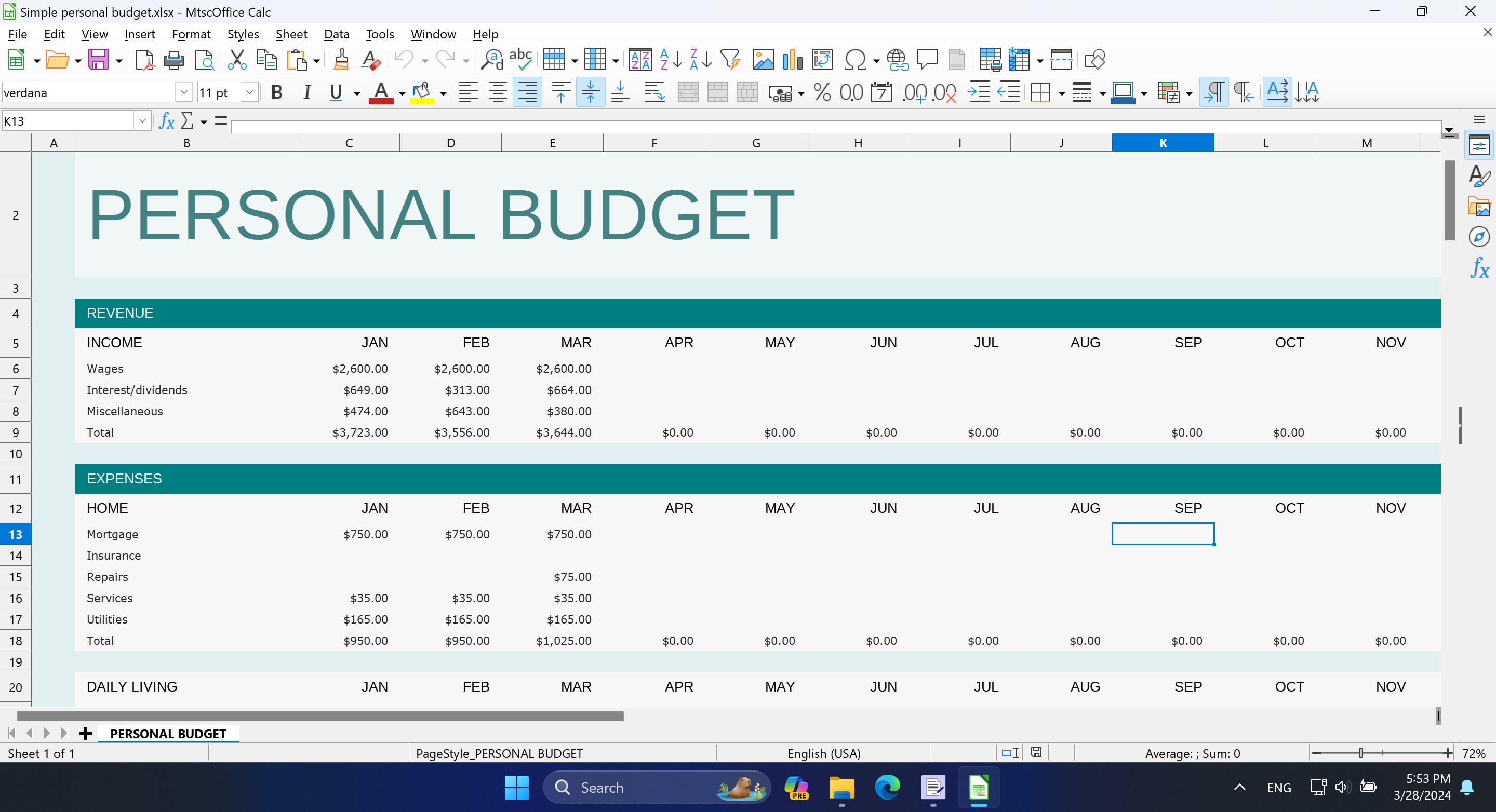This screenshot has height=812, width=1496.
Task: Insert a comment
Action: coord(926,59)
